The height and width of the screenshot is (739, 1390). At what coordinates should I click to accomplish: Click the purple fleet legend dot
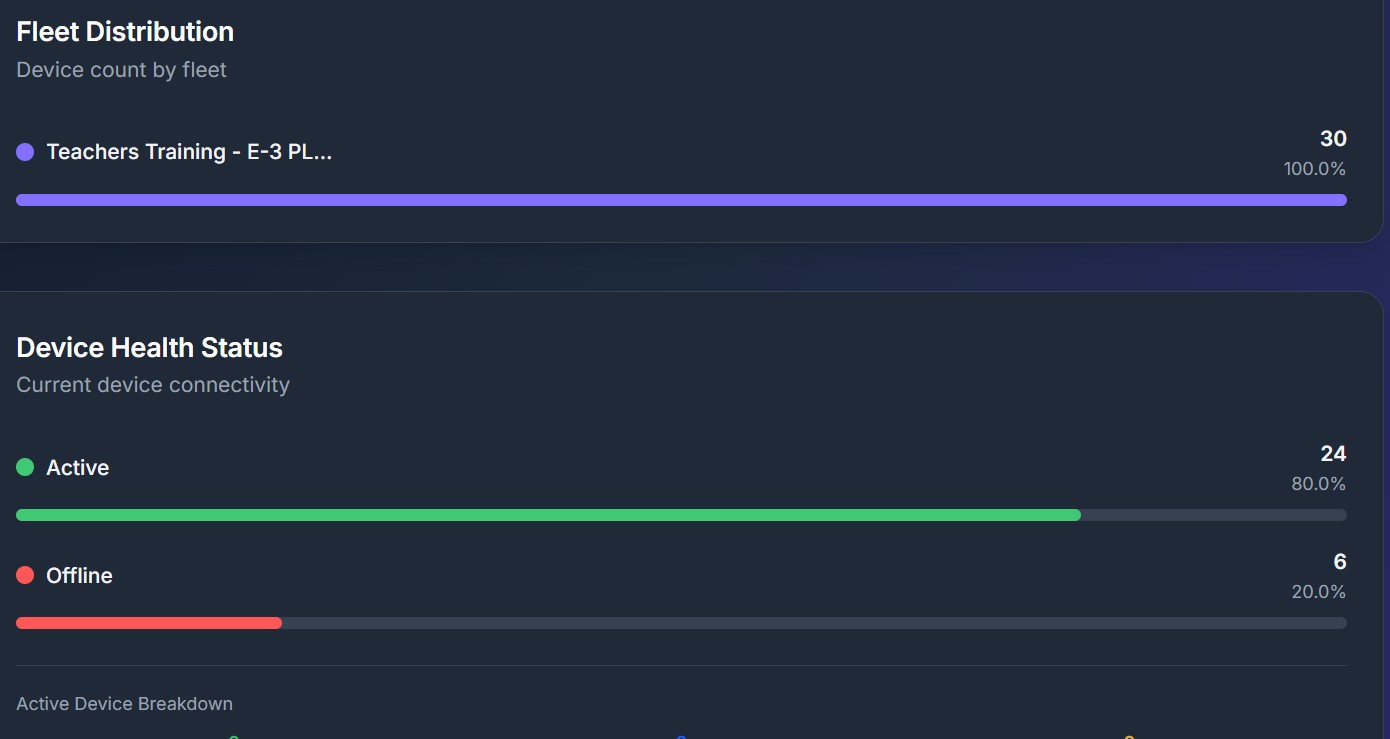click(23, 151)
